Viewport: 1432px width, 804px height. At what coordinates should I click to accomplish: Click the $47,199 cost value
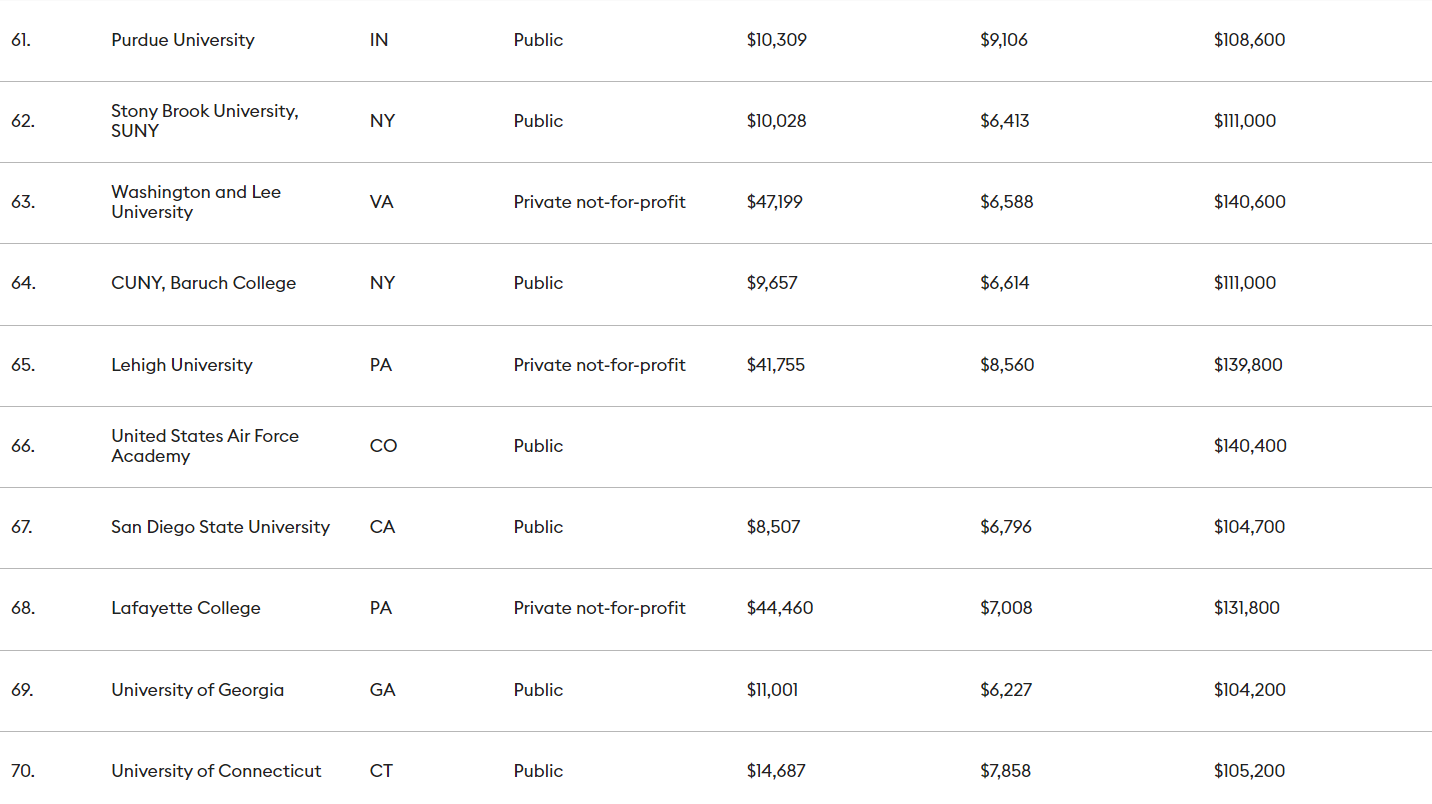coord(774,202)
